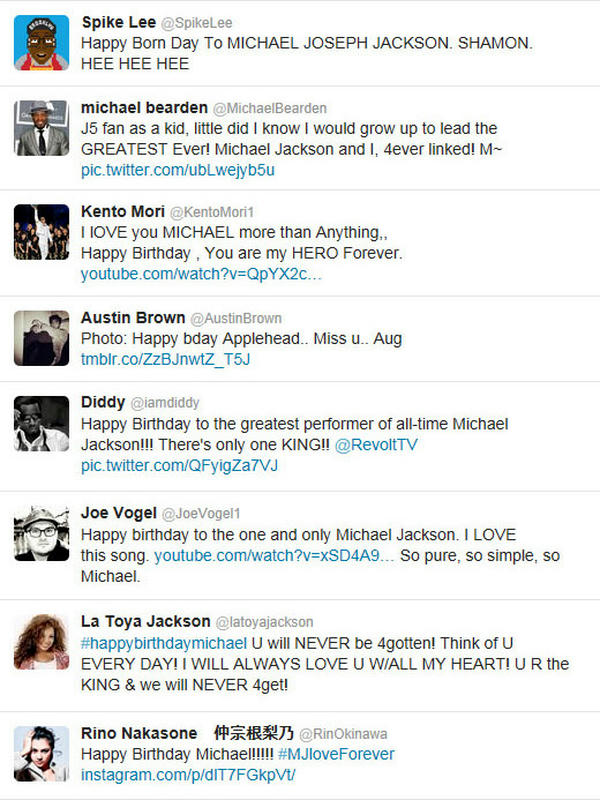This screenshot has width=600, height=800.
Task: Open the tmblr.co/ZzBJnwtZ_T5J link
Action: (x=165, y=358)
